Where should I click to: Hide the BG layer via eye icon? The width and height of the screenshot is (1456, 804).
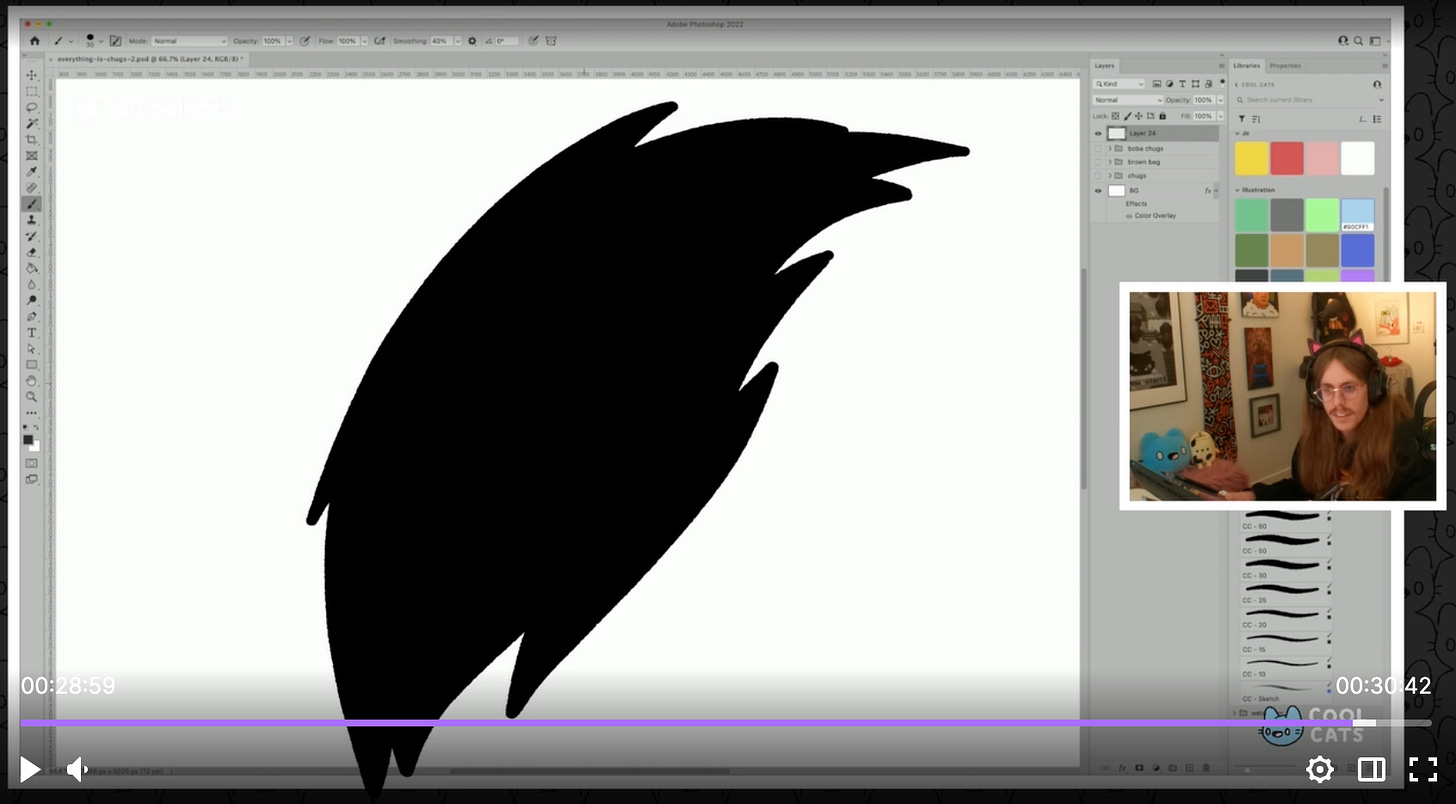click(x=1098, y=190)
